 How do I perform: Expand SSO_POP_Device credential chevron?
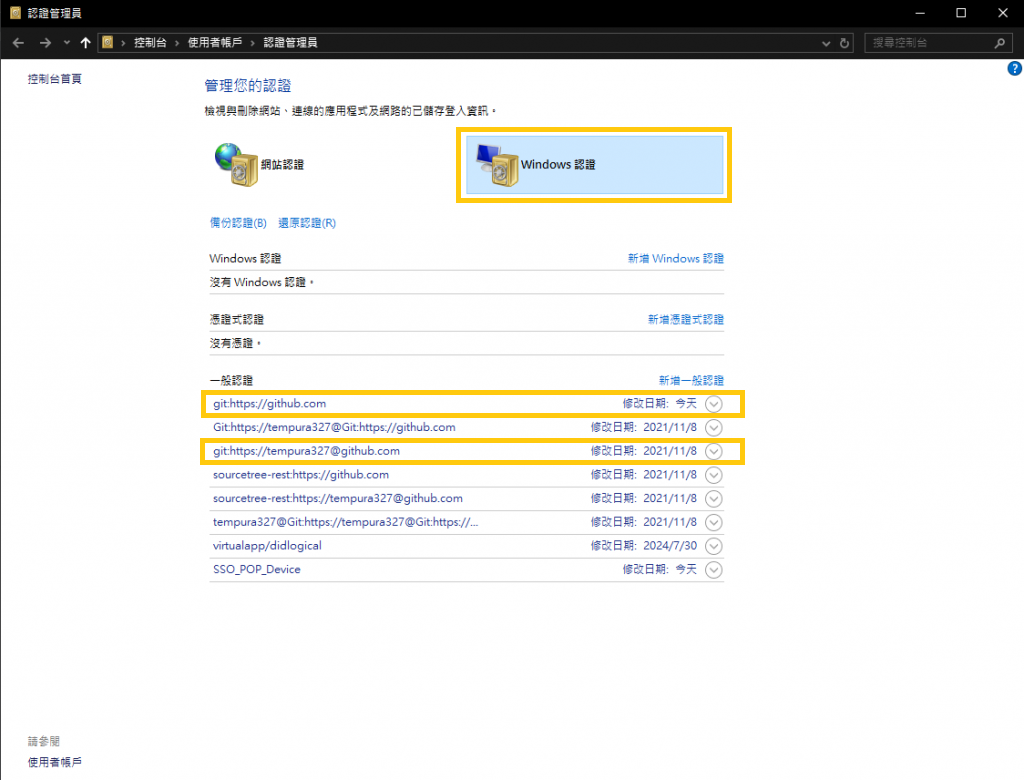click(x=714, y=570)
